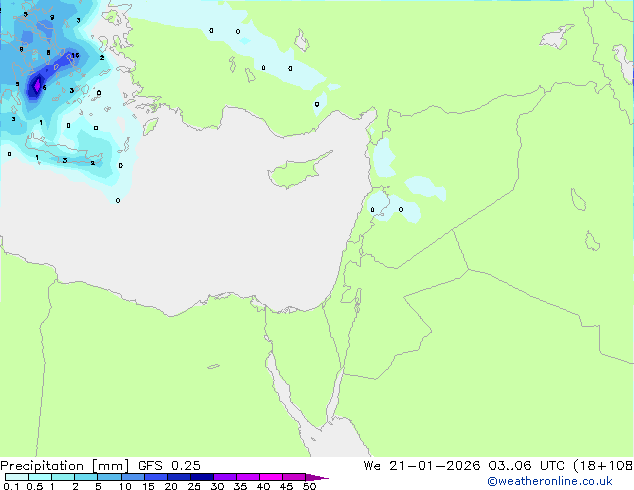
Task: Click the "(18+108" forecast run text
Action: coord(603,466)
